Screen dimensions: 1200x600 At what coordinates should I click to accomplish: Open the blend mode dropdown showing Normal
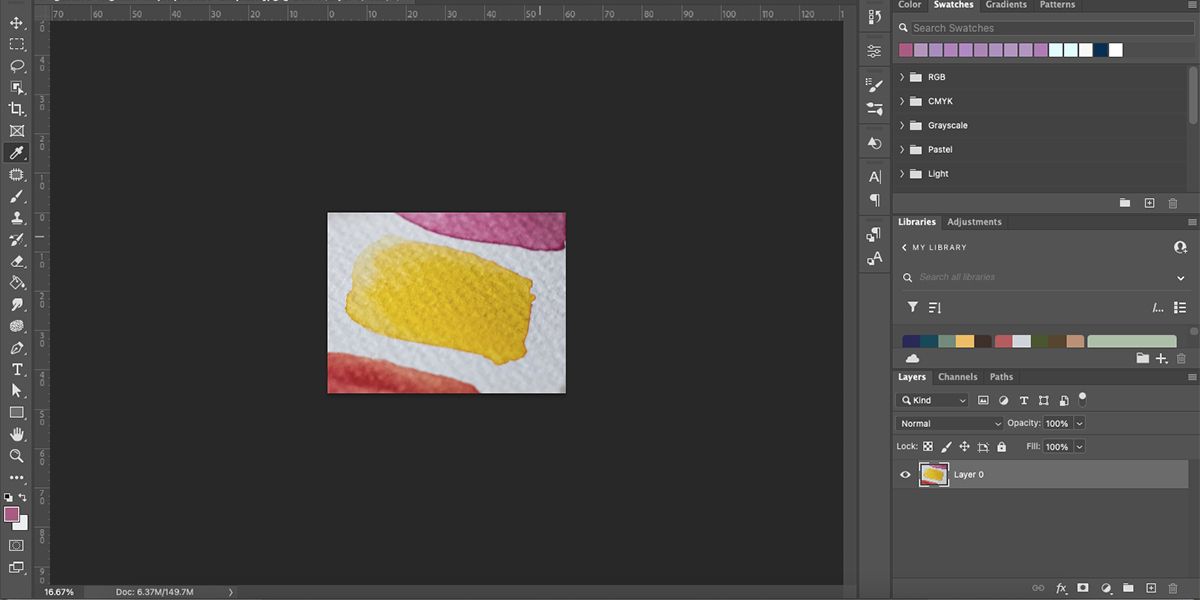click(x=948, y=423)
